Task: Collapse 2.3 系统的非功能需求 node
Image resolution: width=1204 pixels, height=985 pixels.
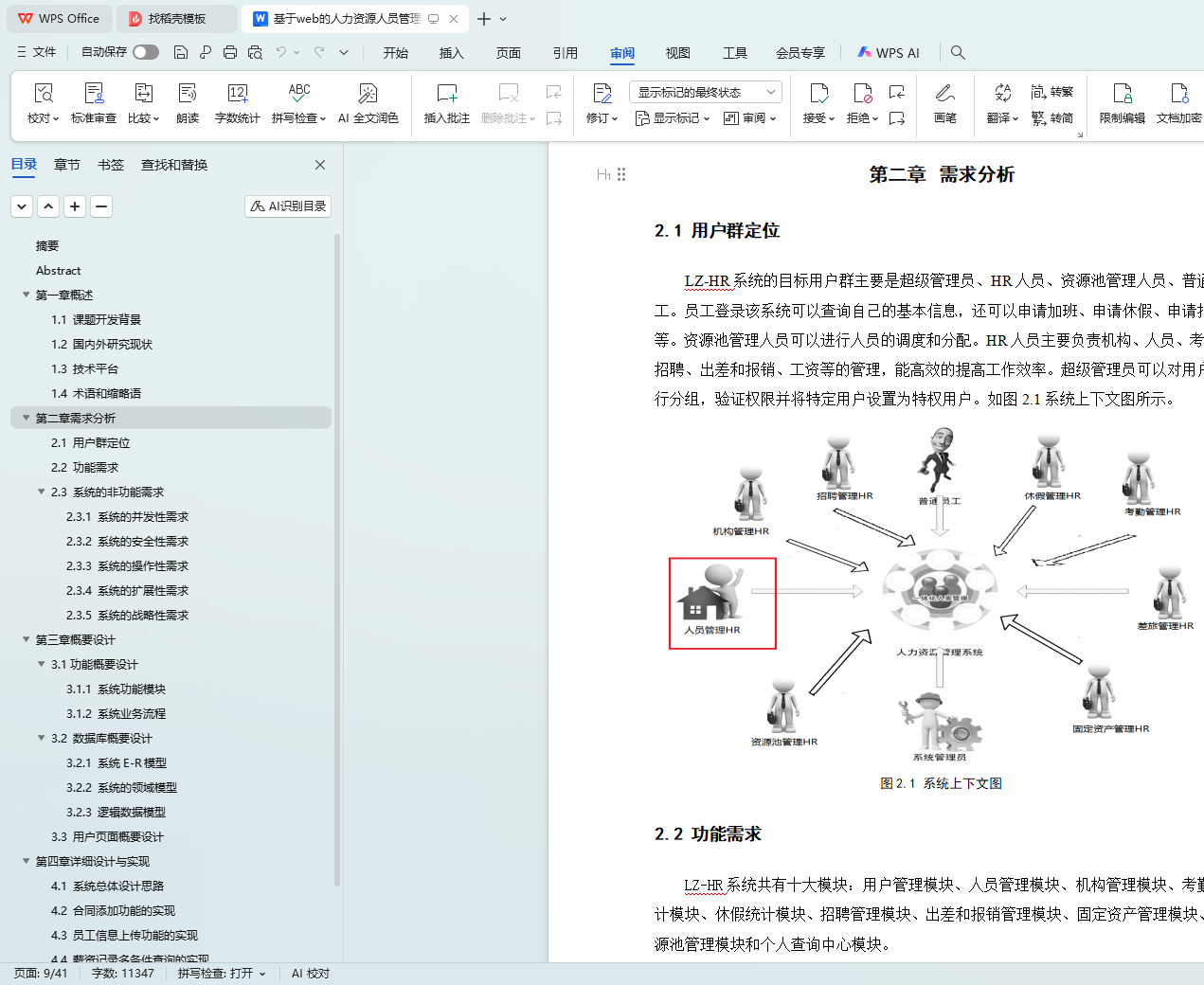Action: point(41,492)
